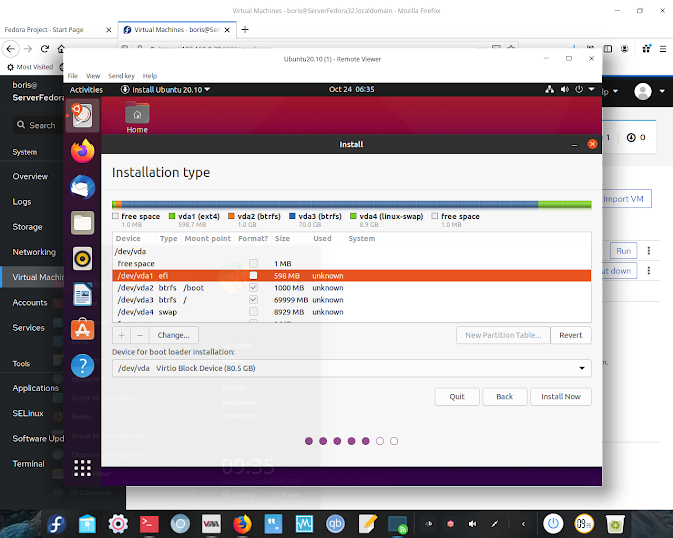673x538 pixels.
Task: Open user account dropdown in Cockpit
Action: click(x=649, y=91)
